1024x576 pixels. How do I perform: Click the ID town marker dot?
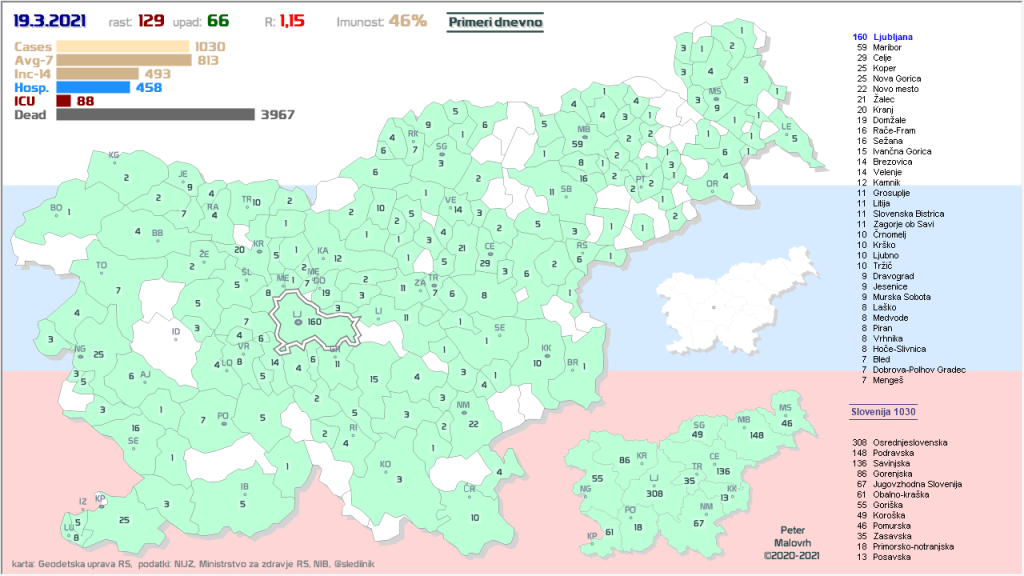coord(177,338)
